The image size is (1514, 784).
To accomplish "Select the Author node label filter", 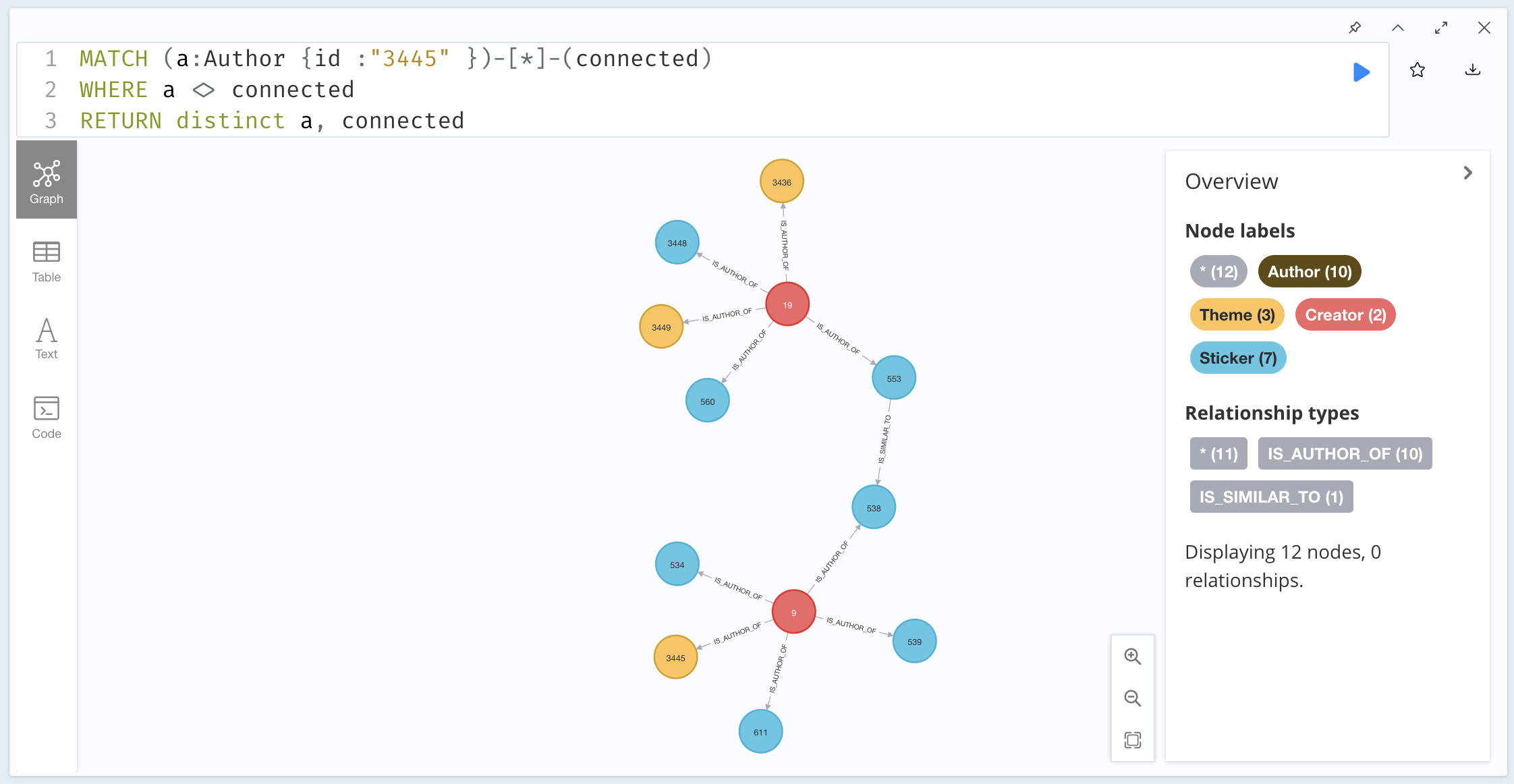I will 1310,271.
